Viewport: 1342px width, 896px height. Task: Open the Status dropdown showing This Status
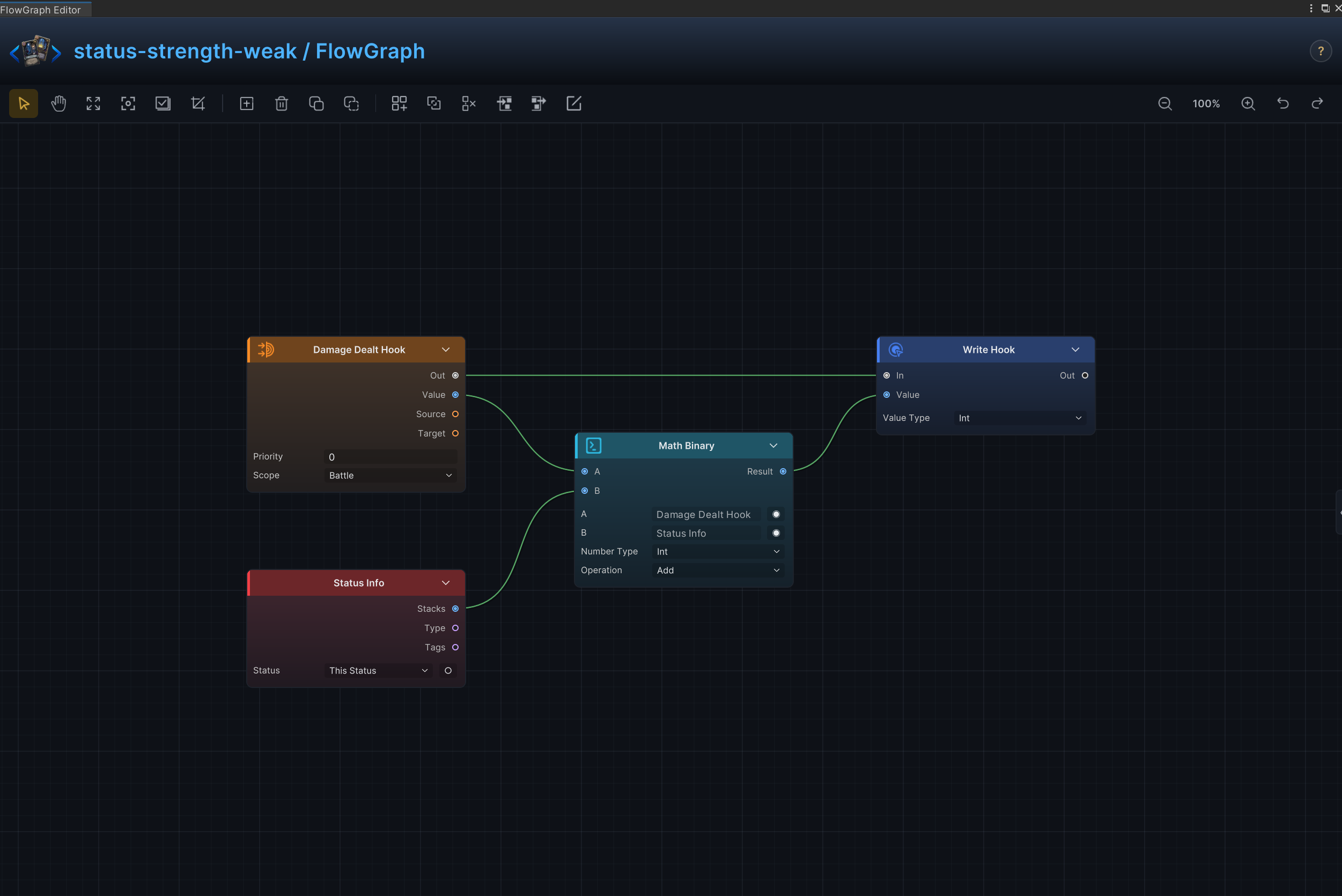pos(379,670)
